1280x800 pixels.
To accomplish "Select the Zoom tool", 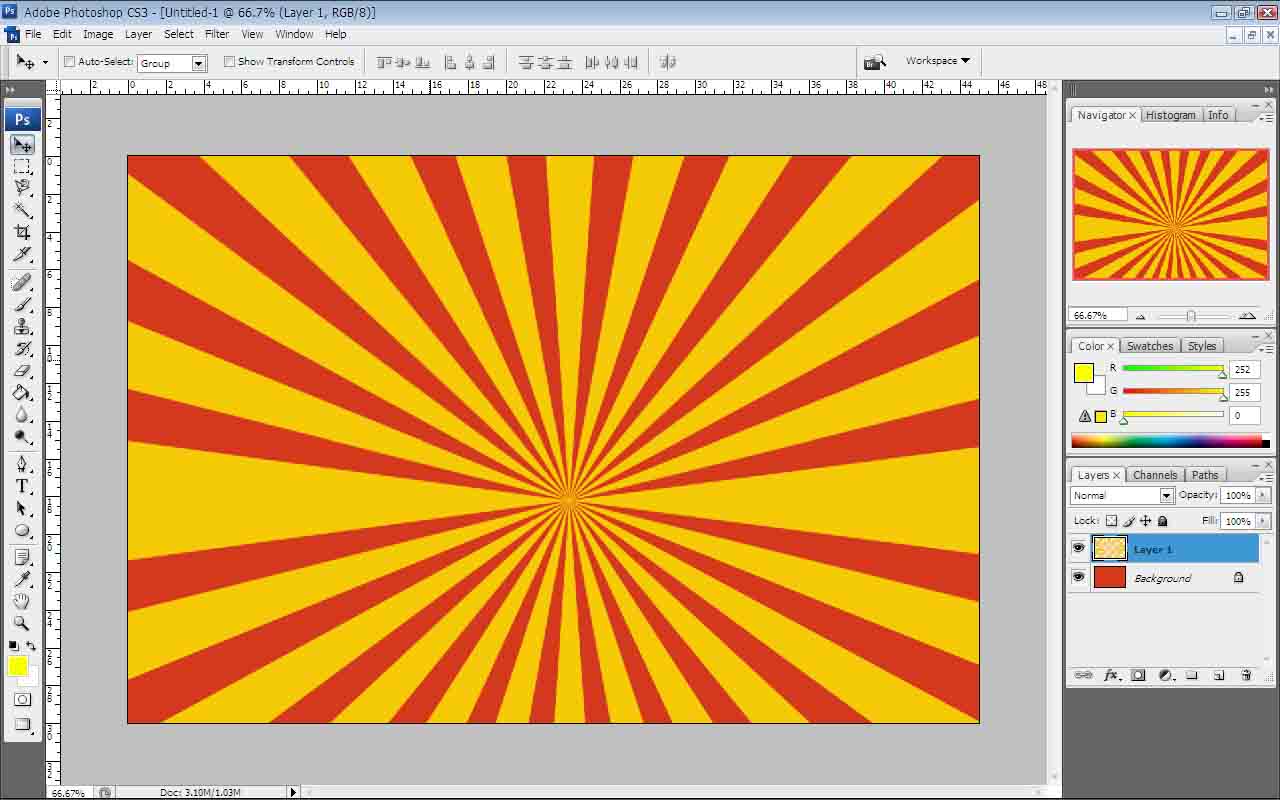I will coord(22,623).
